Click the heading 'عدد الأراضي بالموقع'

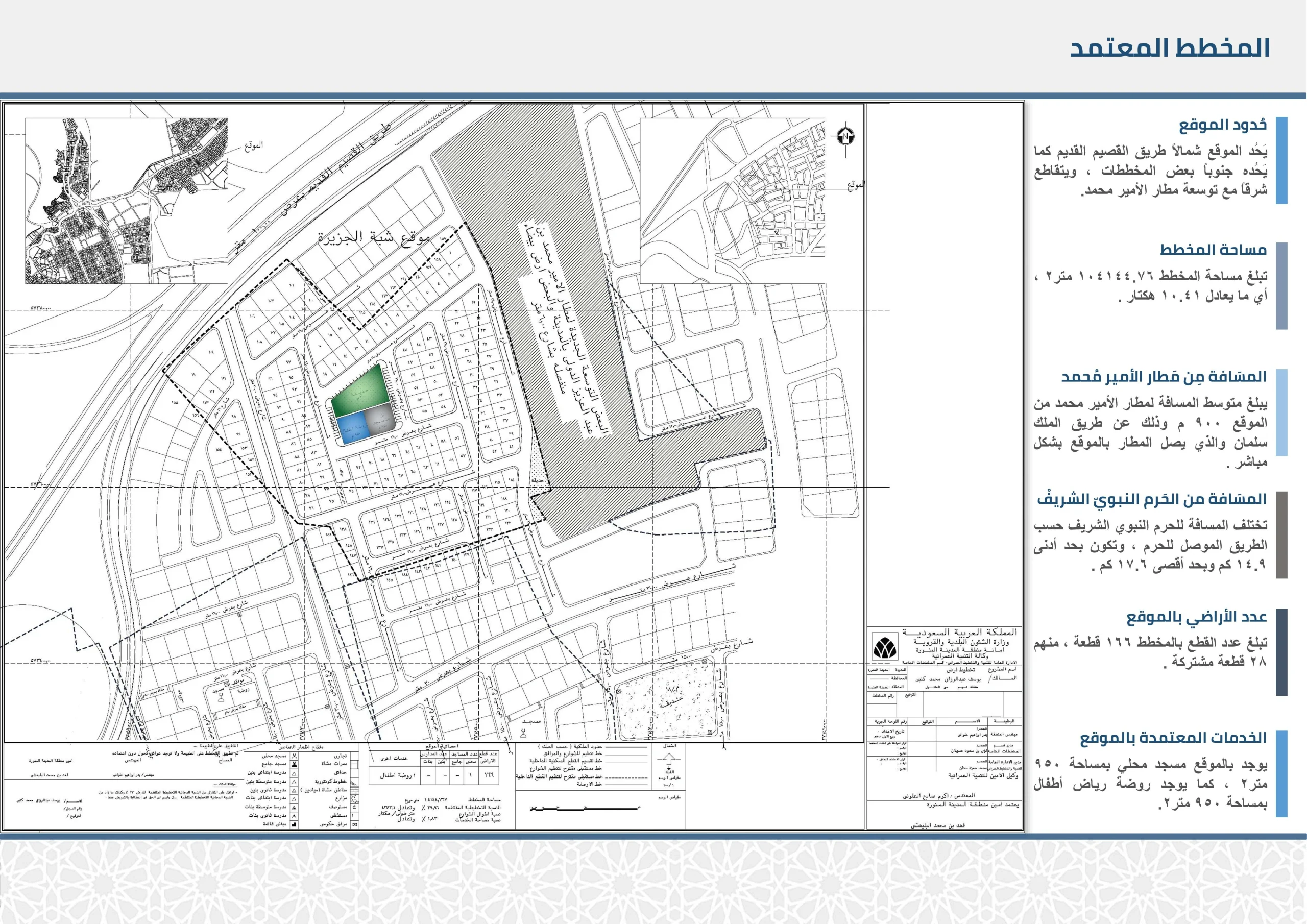1197,617
